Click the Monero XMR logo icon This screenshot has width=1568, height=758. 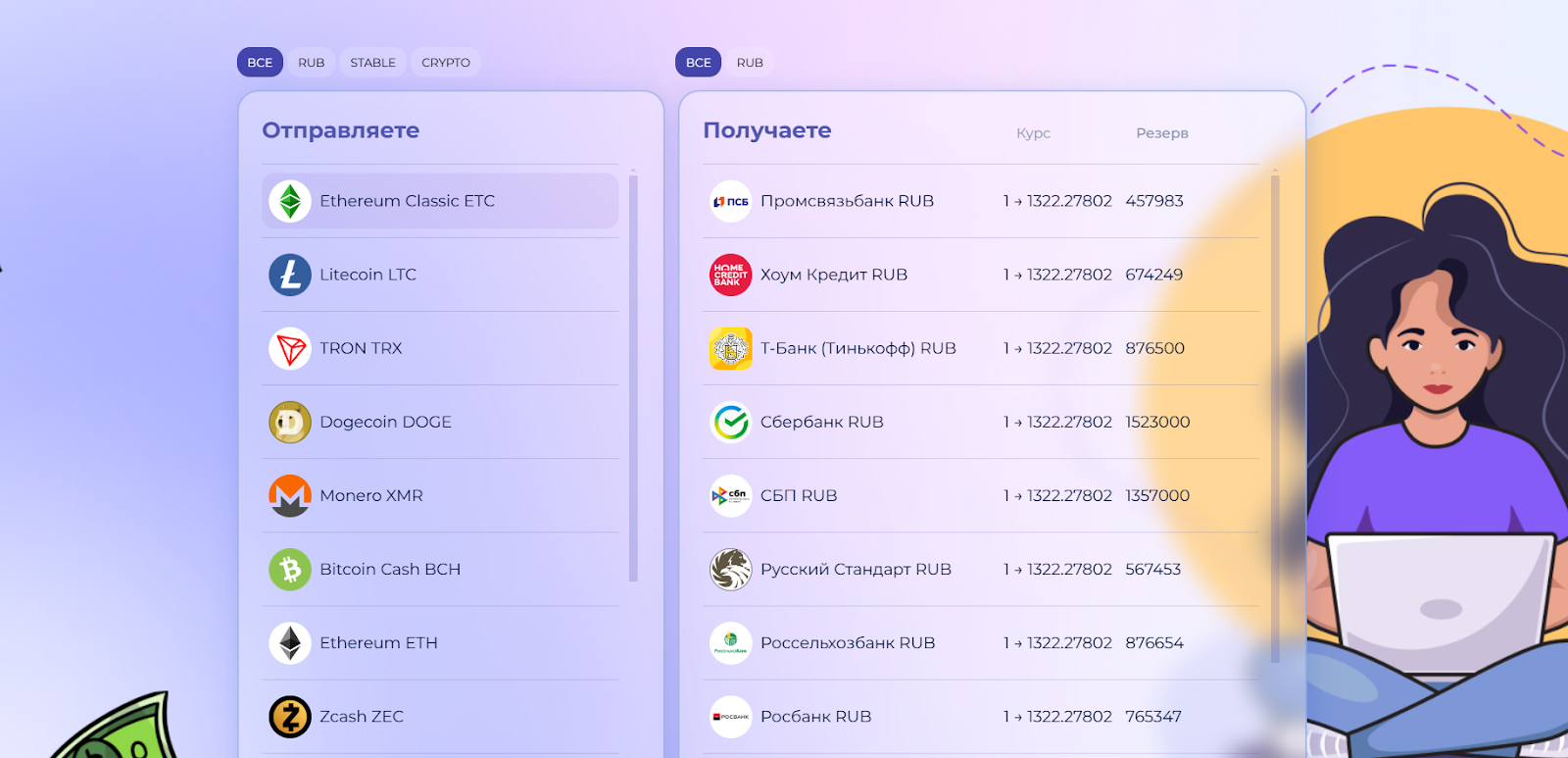[x=290, y=495]
